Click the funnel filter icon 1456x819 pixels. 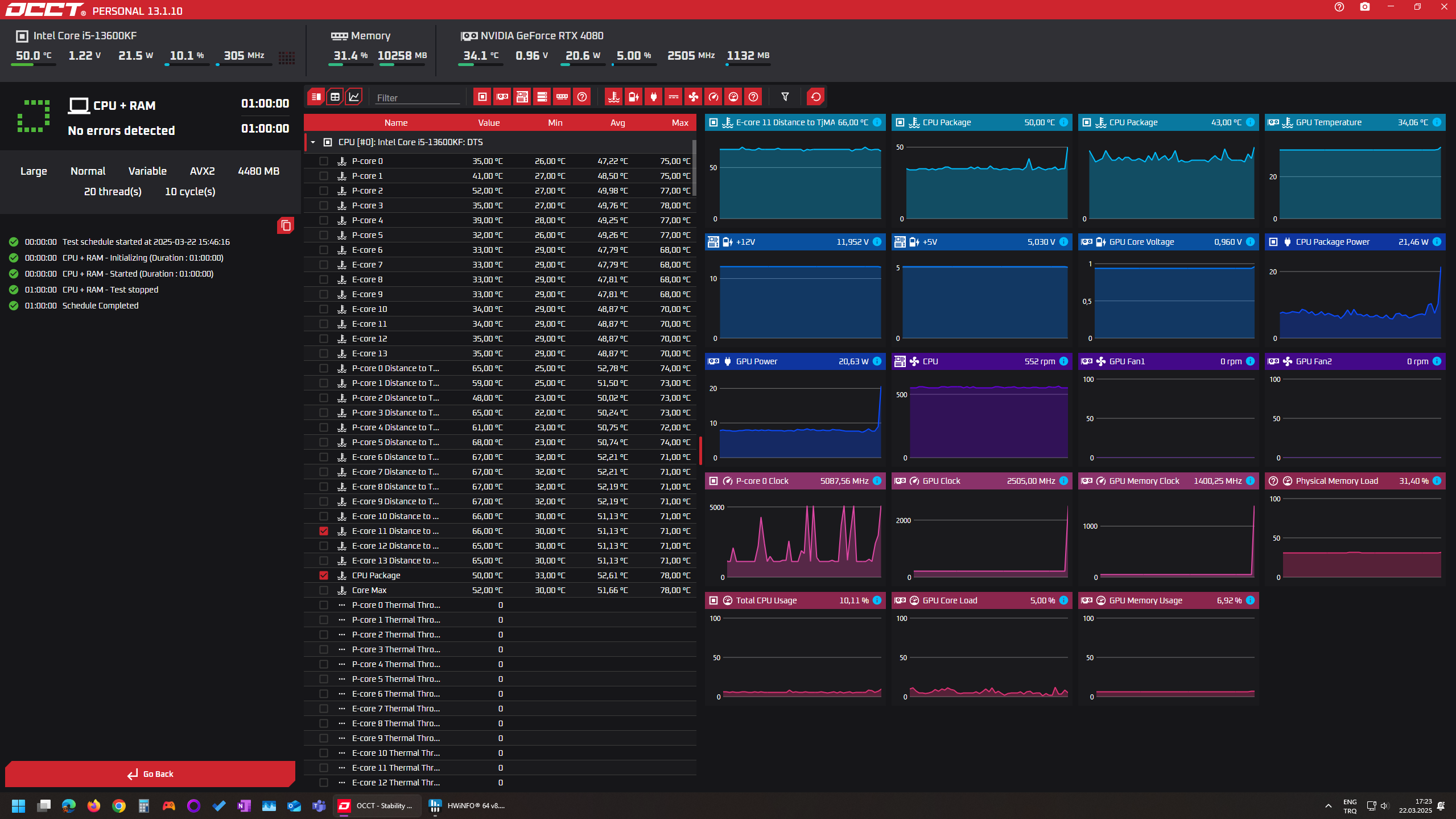785,97
